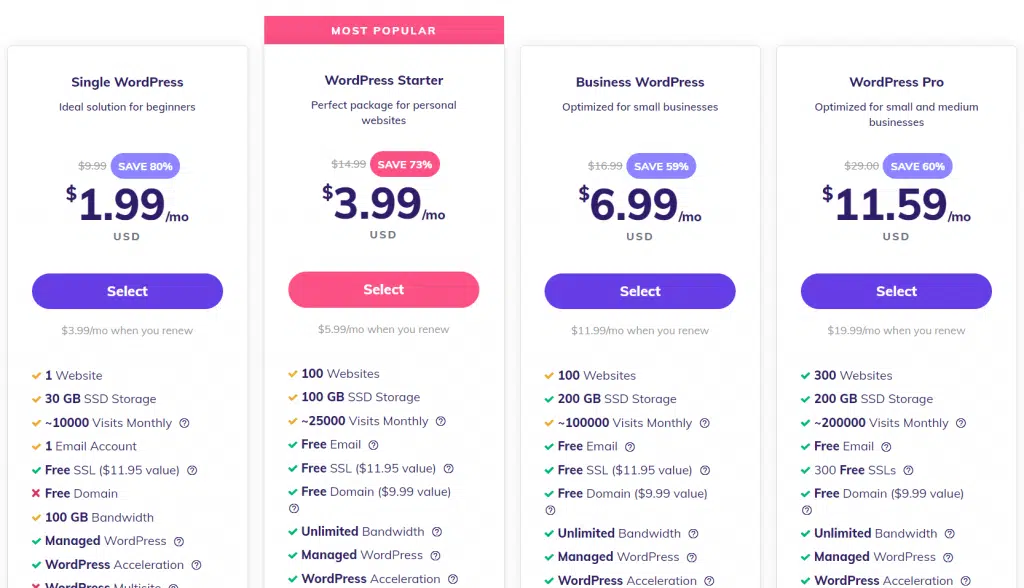Click the SAVE 80% badge
The width and height of the screenshot is (1024, 588).
[x=145, y=166]
